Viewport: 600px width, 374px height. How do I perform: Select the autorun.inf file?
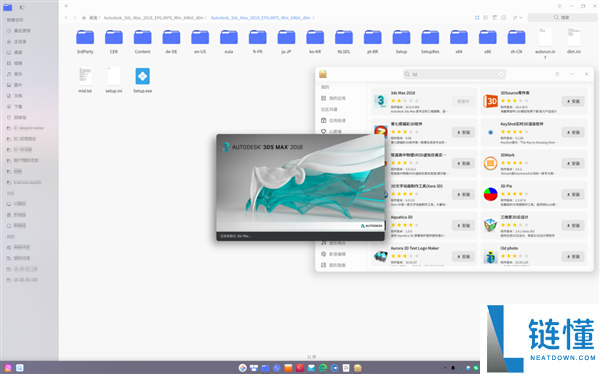[545, 43]
